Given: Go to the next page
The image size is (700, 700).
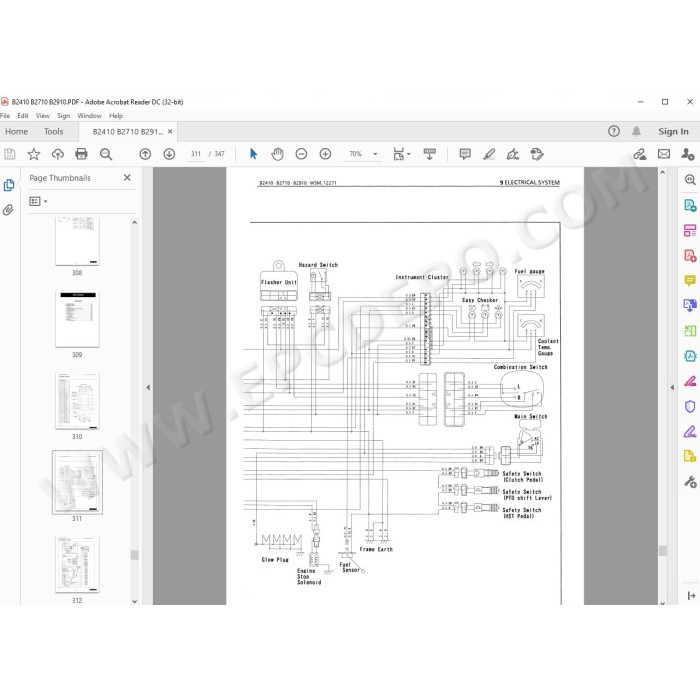Looking at the screenshot, I should click(169, 154).
